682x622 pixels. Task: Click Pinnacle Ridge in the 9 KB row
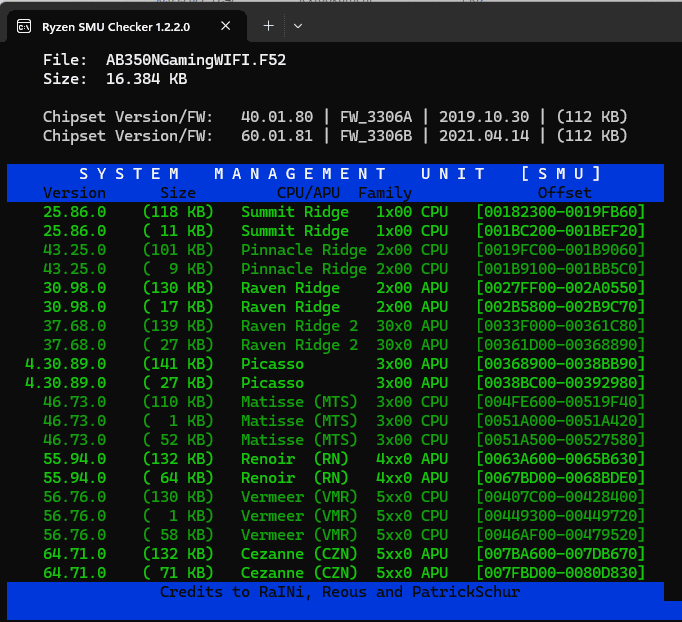[304, 269]
